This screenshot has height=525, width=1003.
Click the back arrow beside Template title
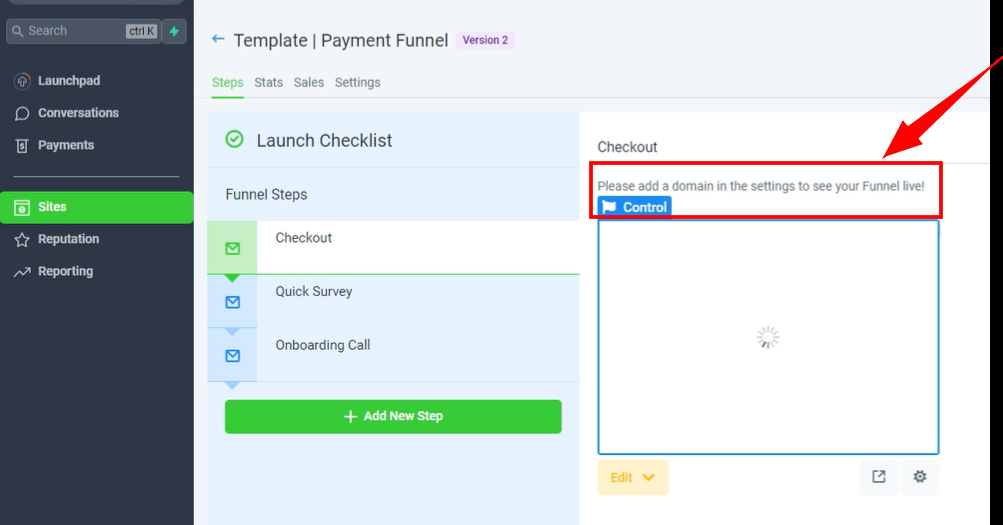[x=218, y=39]
